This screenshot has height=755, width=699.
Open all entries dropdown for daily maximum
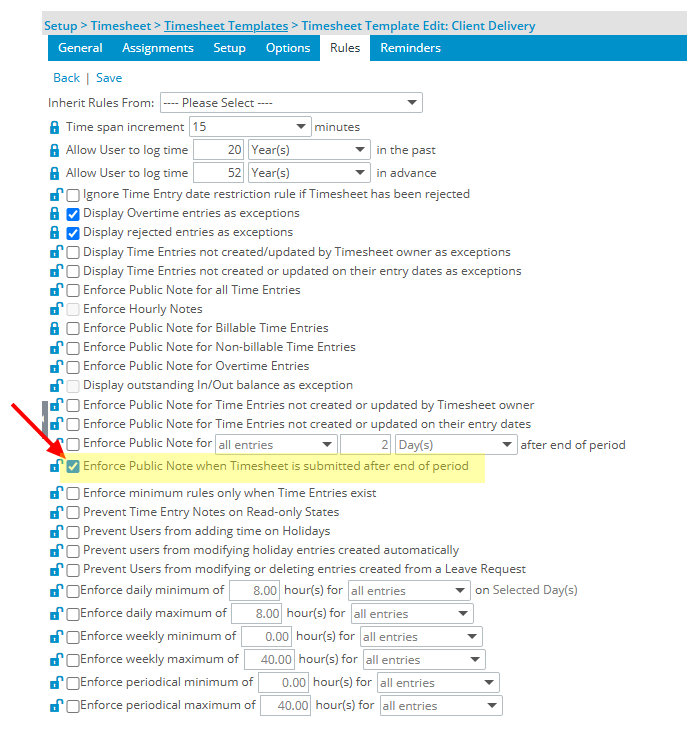pyautogui.click(x=412, y=614)
